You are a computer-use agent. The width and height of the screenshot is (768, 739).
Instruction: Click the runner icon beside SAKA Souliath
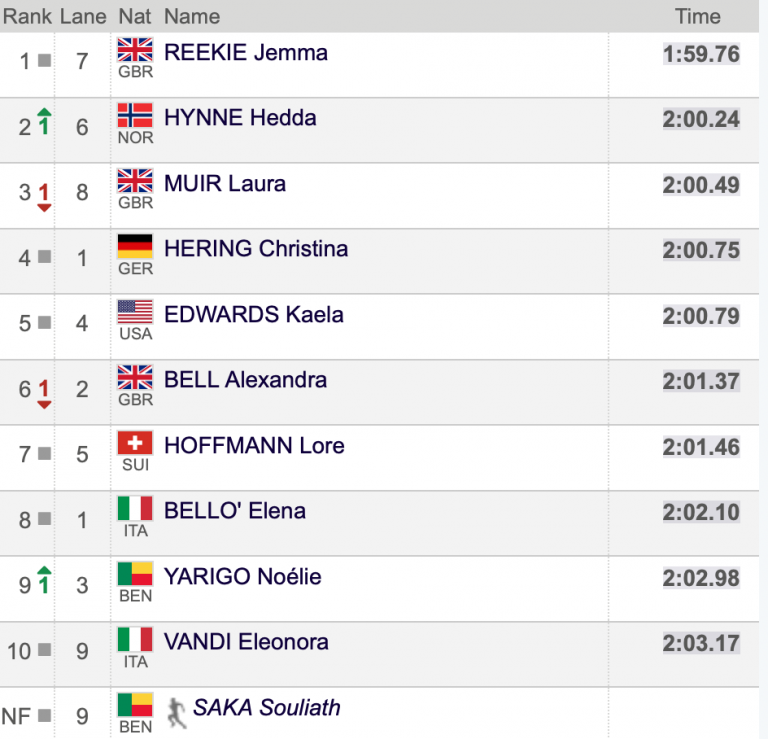click(x=176, y=711)
